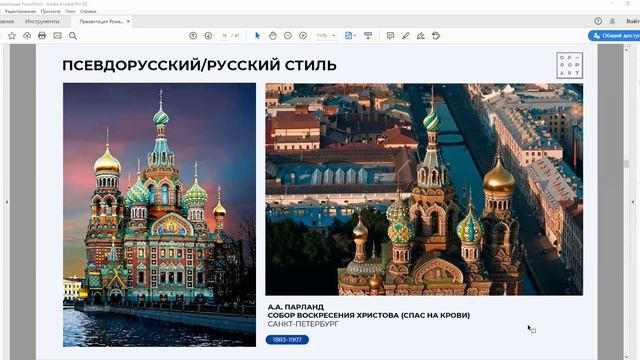Print the document using printer icon
The height and width of the screenshot is (360, 640).
(x=42, y=36)
